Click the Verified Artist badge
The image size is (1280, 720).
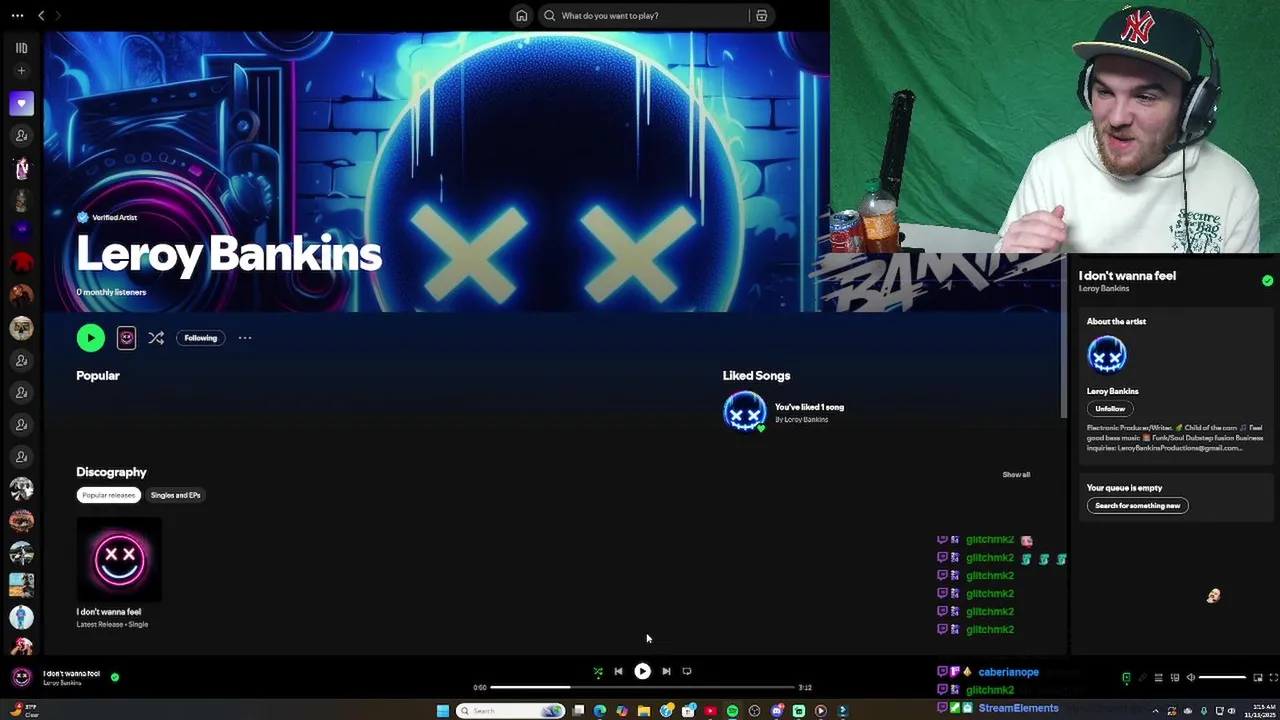82,217
